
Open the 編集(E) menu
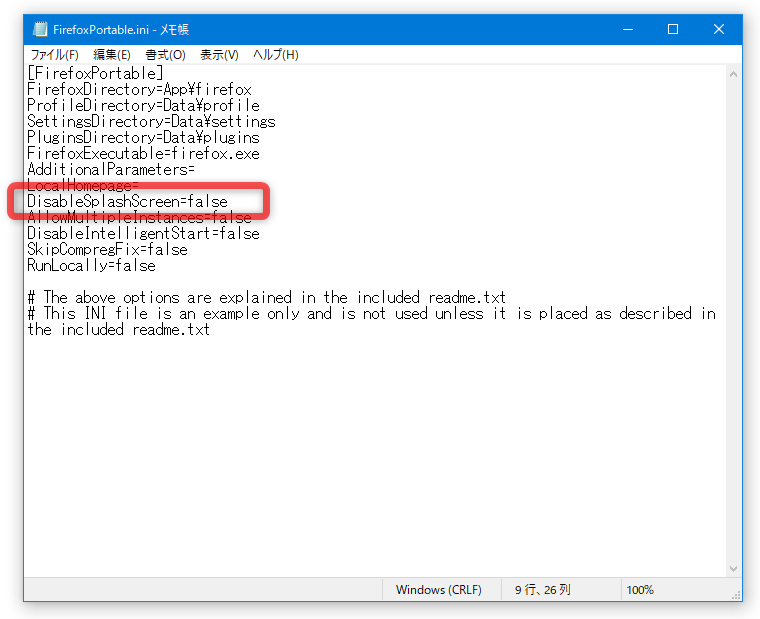click(112, 55)
